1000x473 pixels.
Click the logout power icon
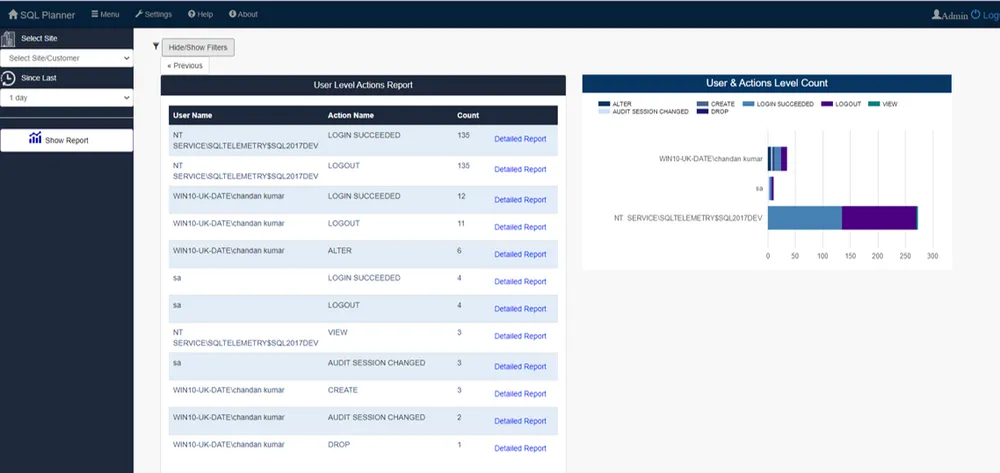point(975,15)
